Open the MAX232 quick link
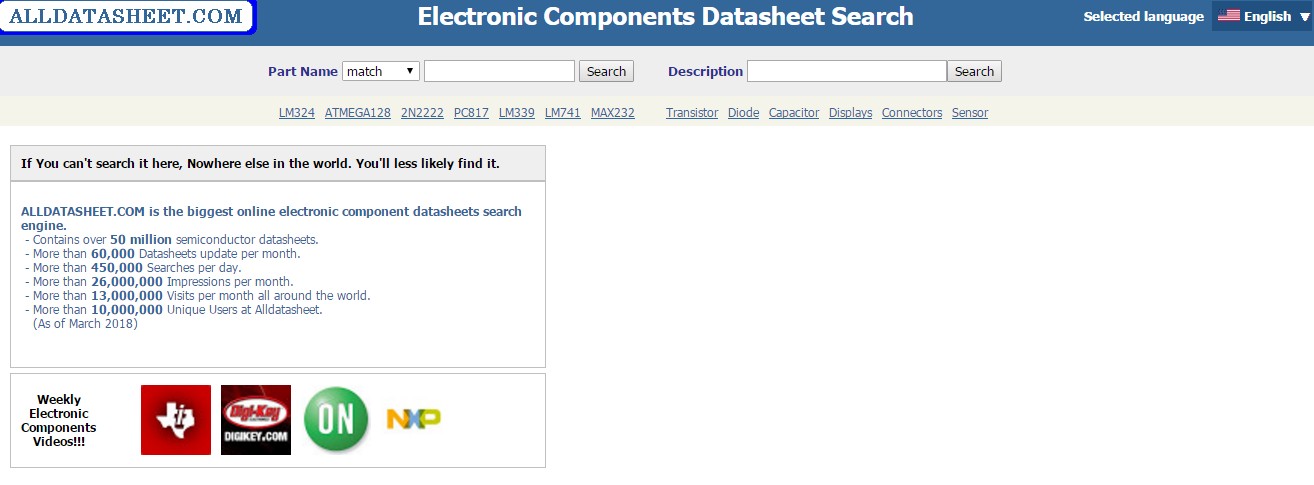 pos(613,113)
